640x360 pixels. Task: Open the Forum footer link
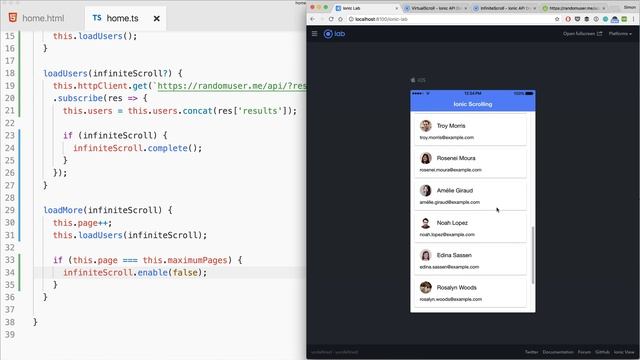(584, 352)
